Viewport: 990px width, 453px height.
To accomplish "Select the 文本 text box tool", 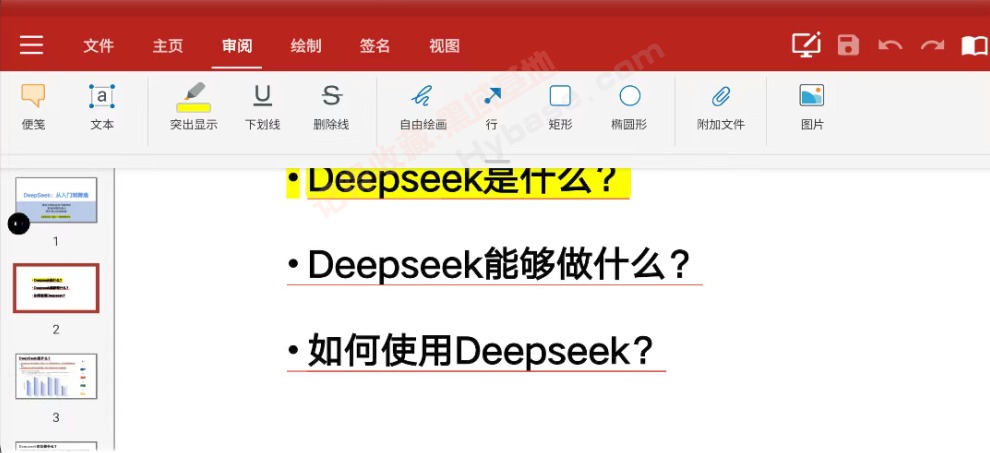I will click(102, 106).
